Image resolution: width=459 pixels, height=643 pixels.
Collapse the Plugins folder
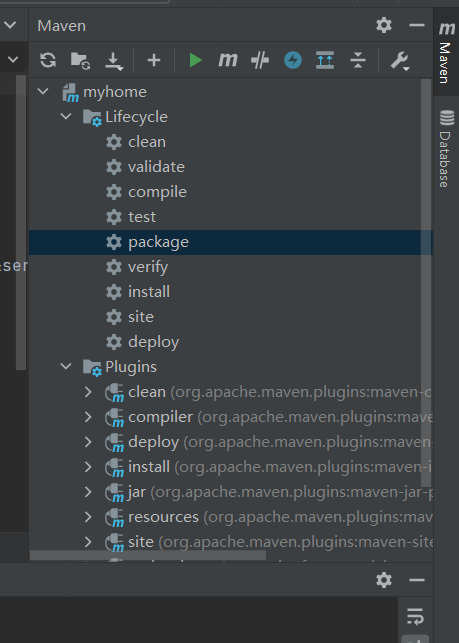point(66,366)
